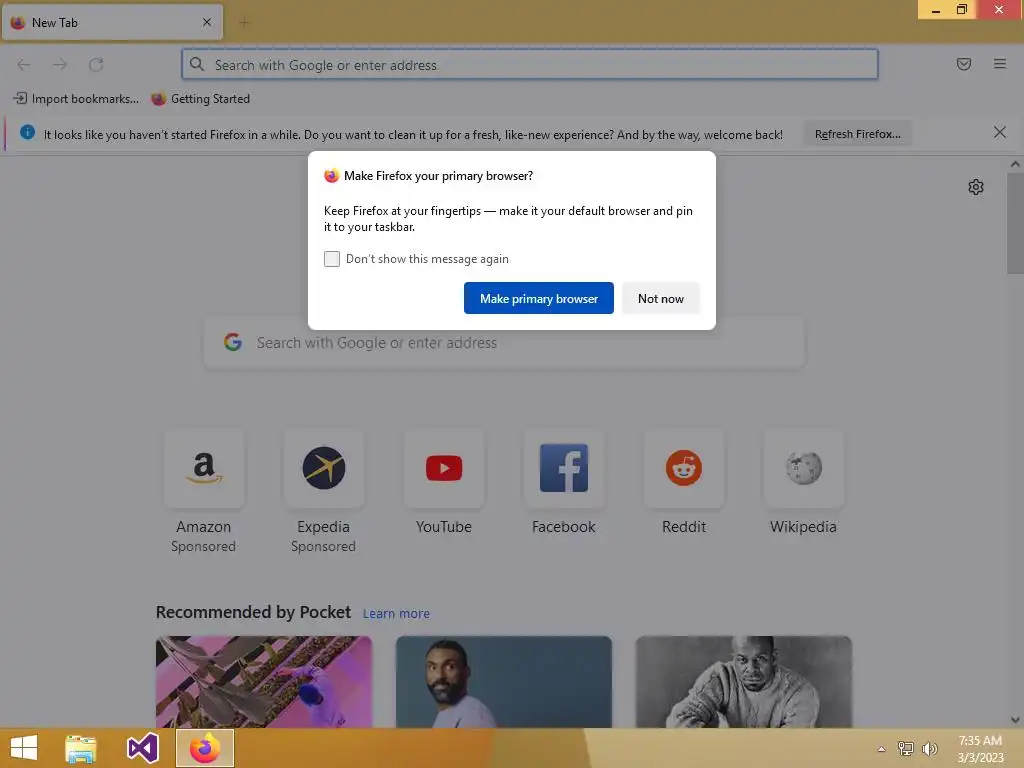Screen dimensions: 1024x768
Task: Select the New Tab browser tab
Action: [x=112, y=22]
